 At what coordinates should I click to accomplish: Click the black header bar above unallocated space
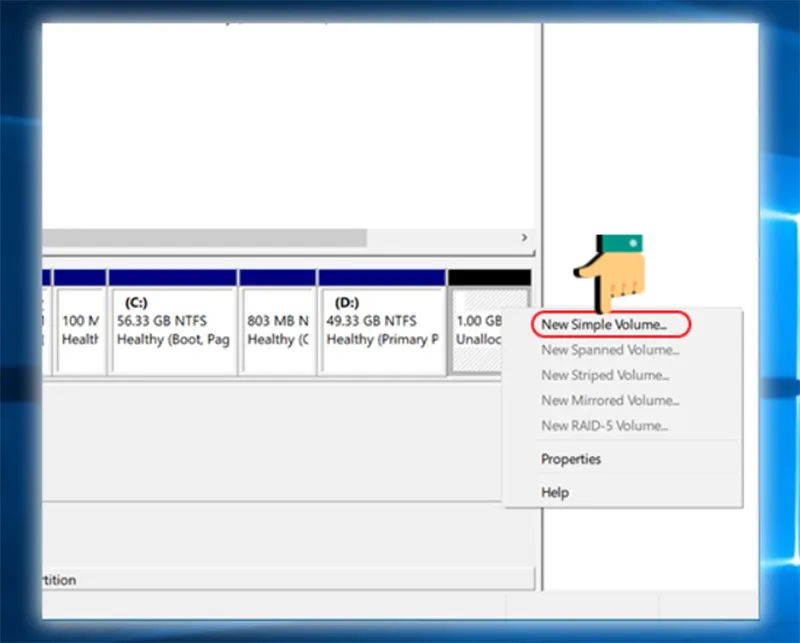489,278
